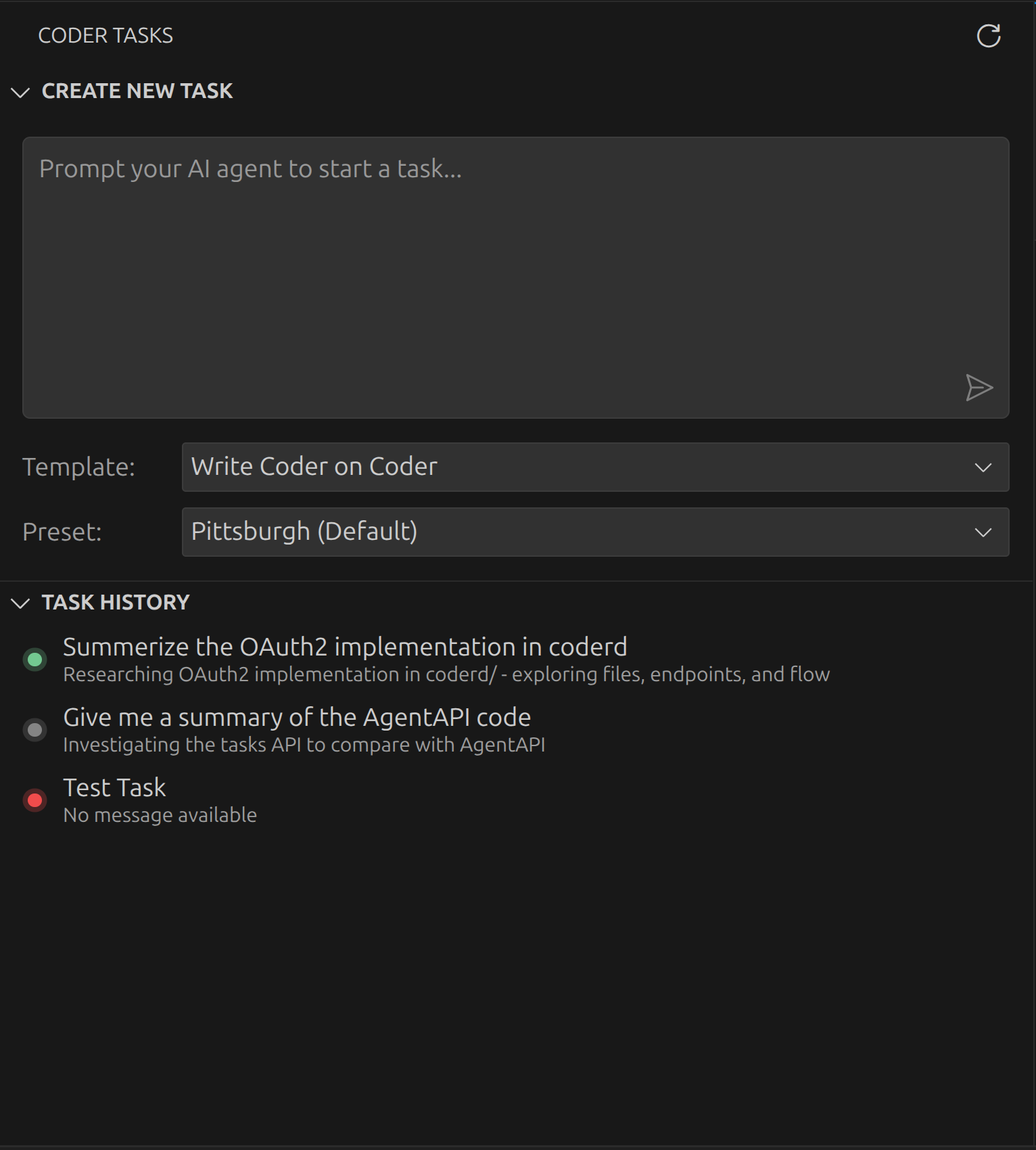Viewport: 1036px width, 1150px height.
Task: Select the AgentAPI code summary task
Action: 296,718
